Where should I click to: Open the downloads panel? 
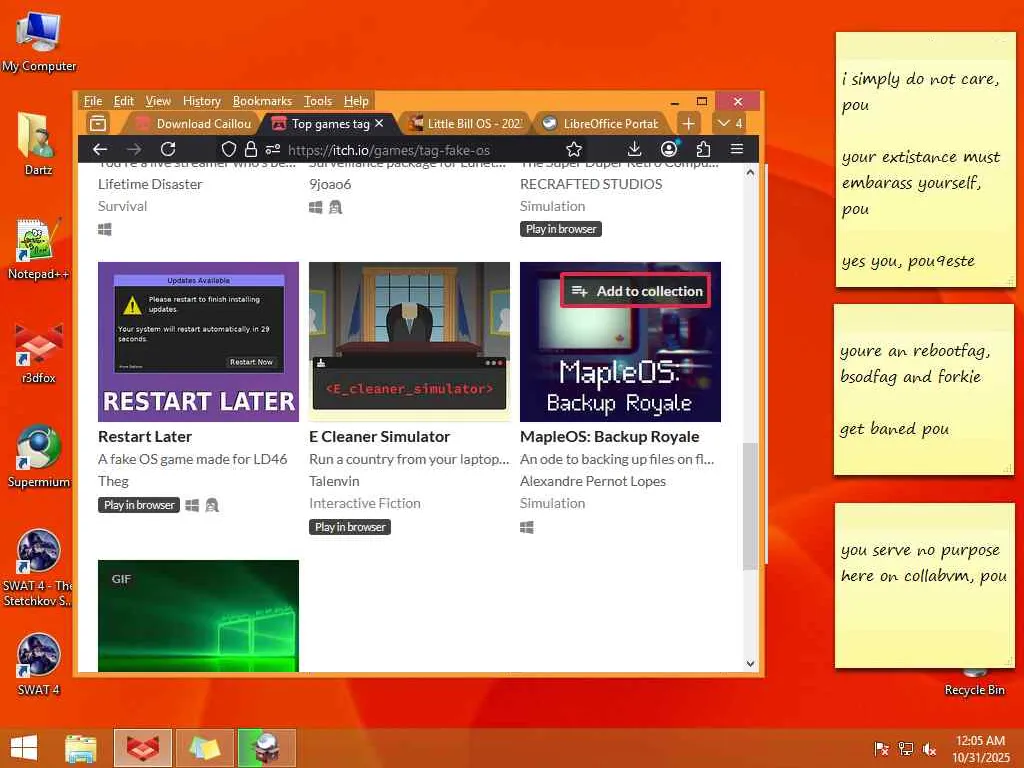pyautogui.click(x=634, y=150)
